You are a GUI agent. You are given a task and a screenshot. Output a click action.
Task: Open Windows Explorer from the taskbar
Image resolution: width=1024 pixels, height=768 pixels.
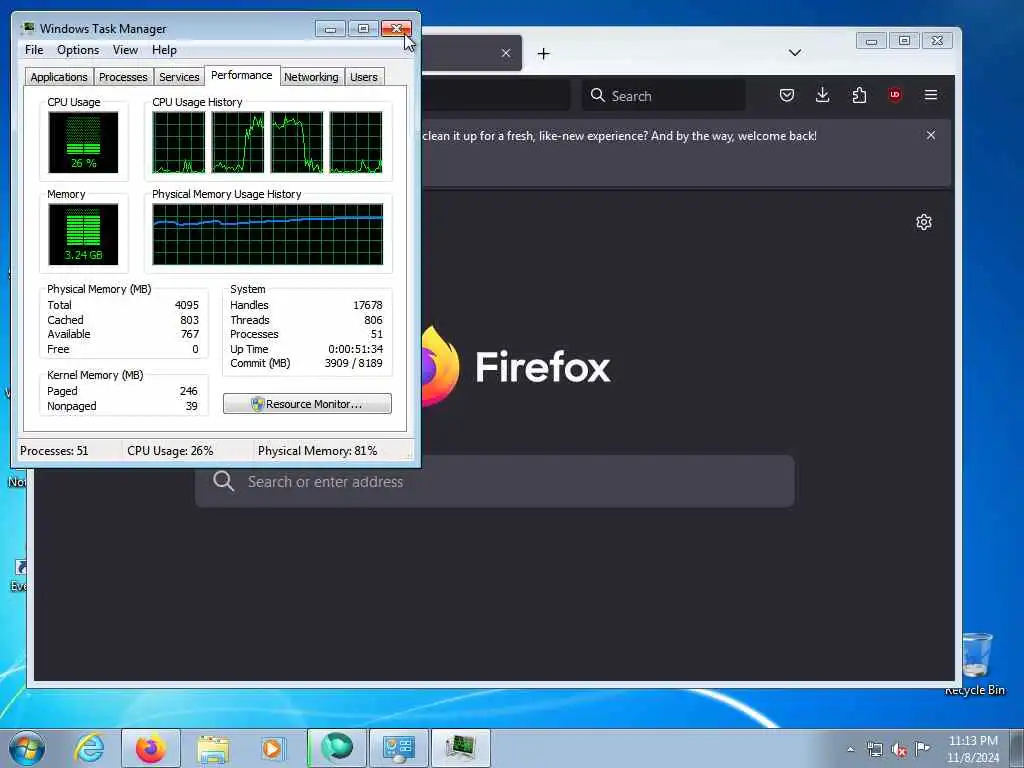[213, 748]
